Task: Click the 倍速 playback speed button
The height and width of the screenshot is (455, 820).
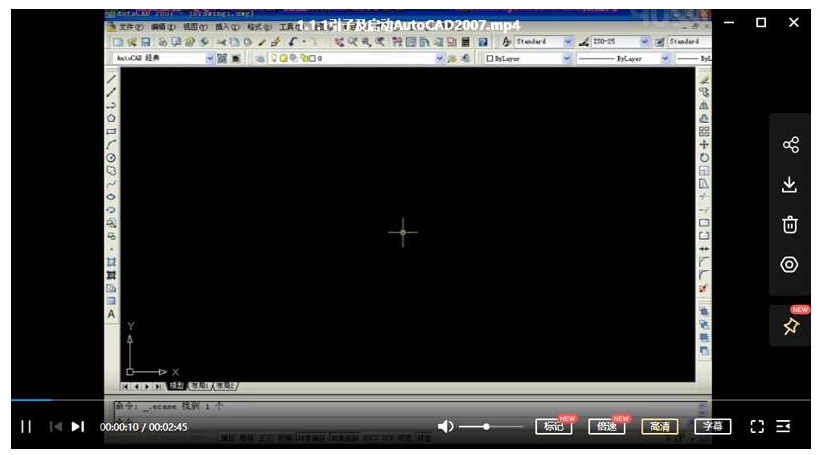Action: (x=607, y=427)
